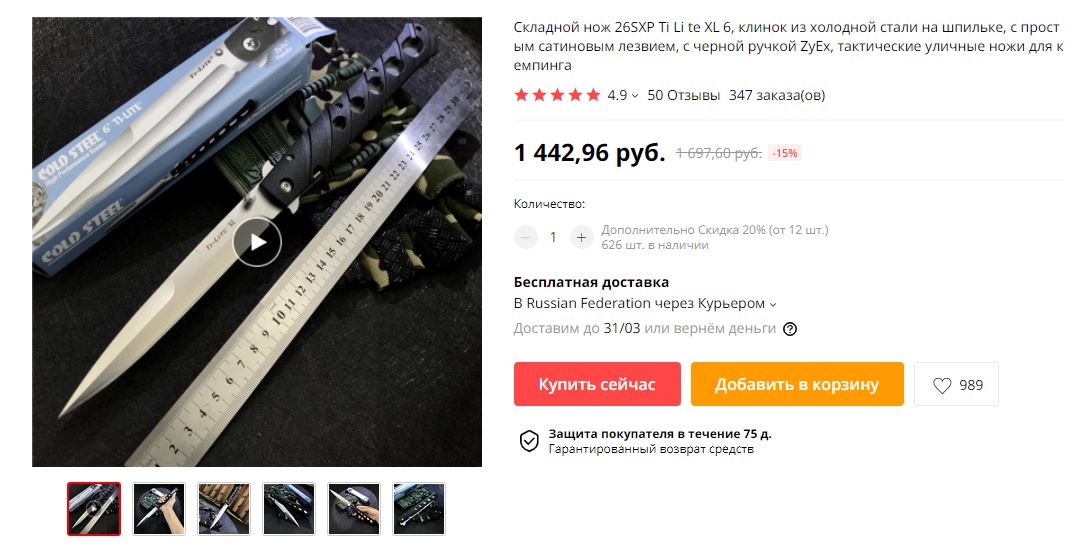Open the 50 Отзывы reviews link
1076x558 pixels.
[683, 95]
